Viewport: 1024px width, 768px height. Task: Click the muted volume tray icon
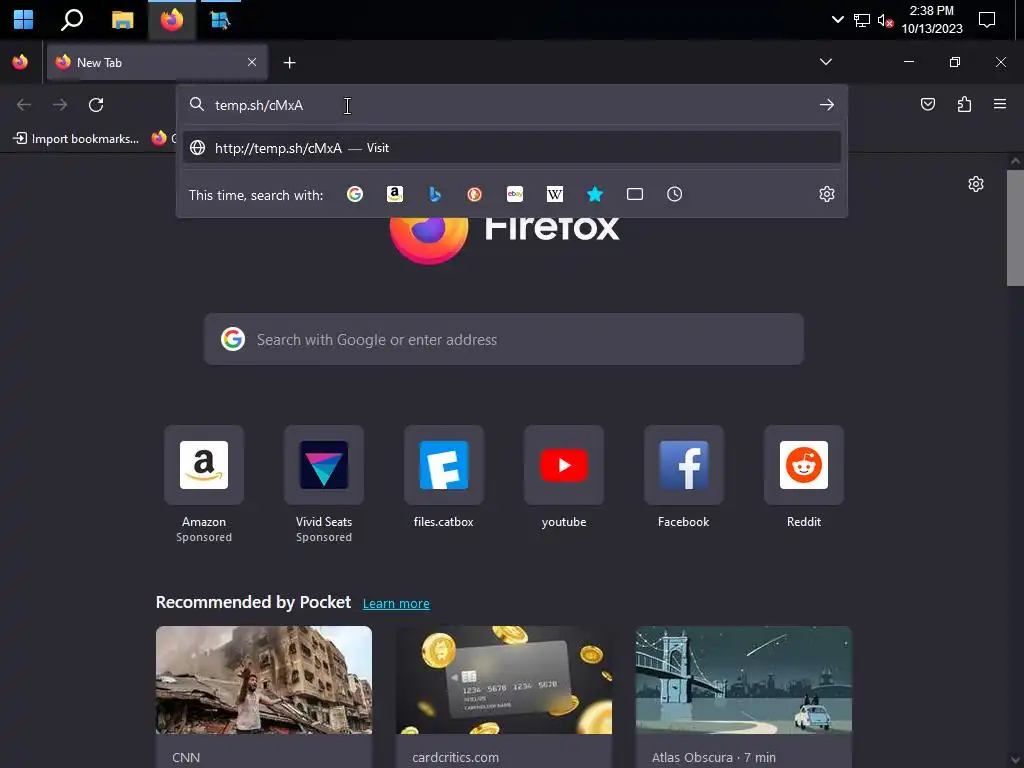[x=885, y=20]
